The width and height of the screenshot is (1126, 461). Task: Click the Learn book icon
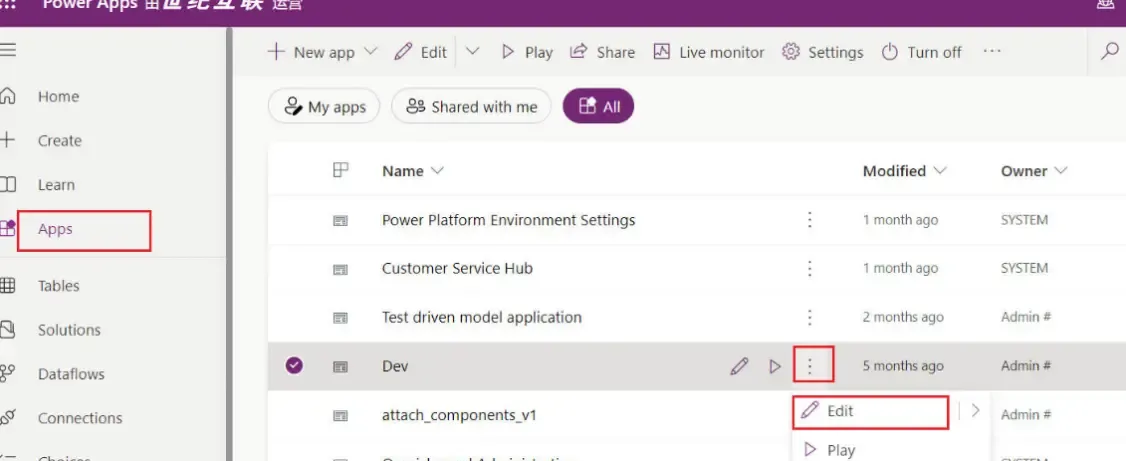[7, 185]
